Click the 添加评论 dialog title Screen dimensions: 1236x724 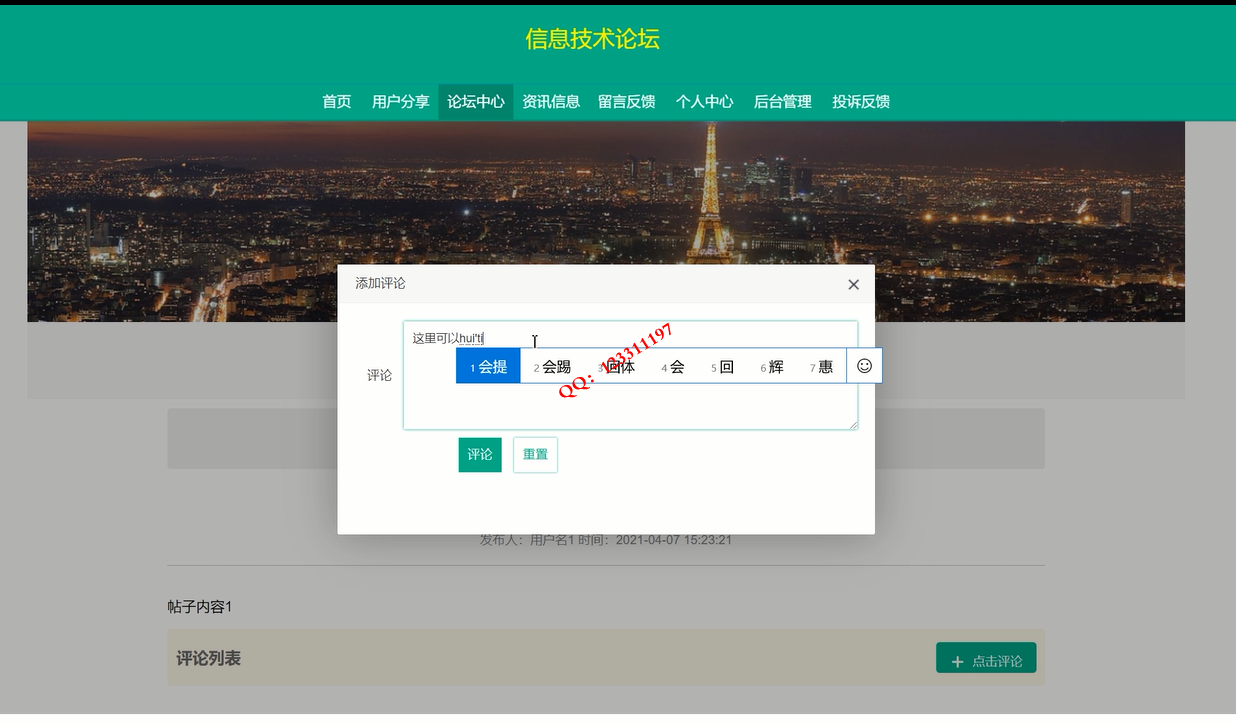pos(381,284)
